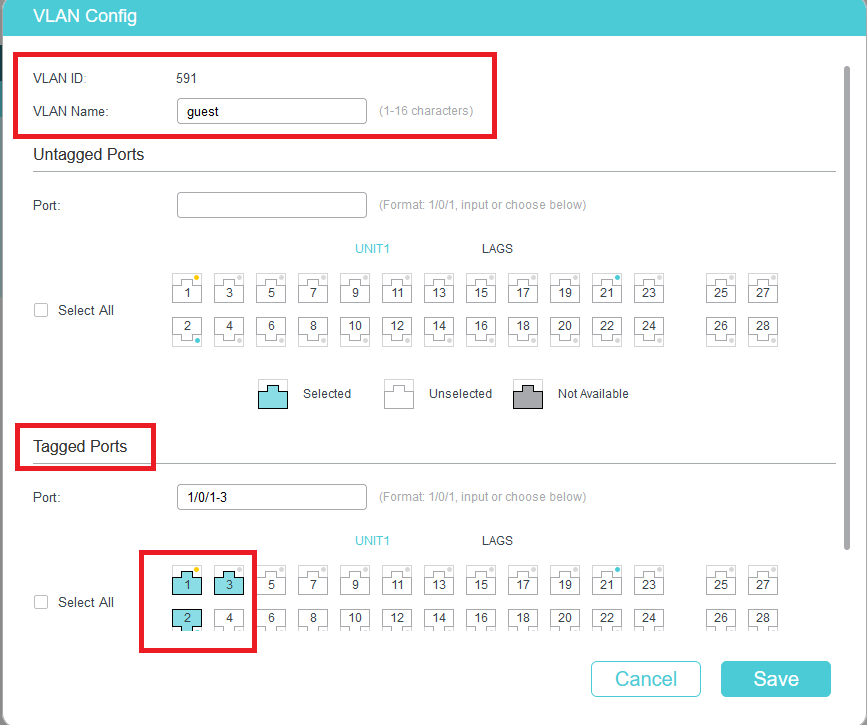
Task: Select untagged port 1 icon
Action: pyautogui.click(x=187, y=288)
